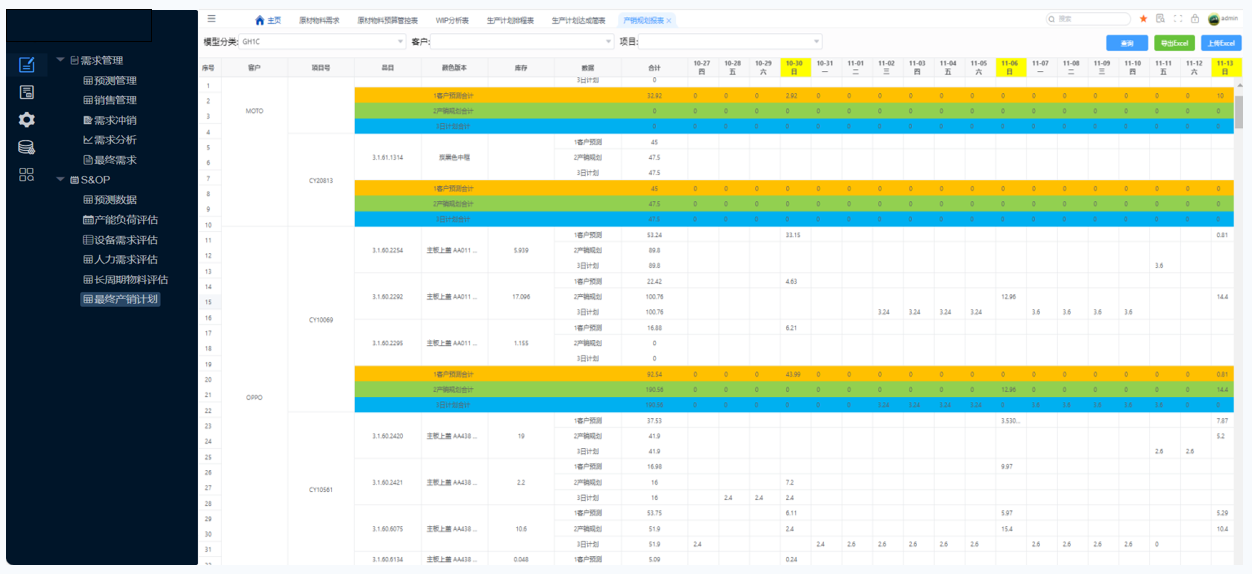
Task: Collapse the S&OP tree group
Action: (x=60, y=180)
